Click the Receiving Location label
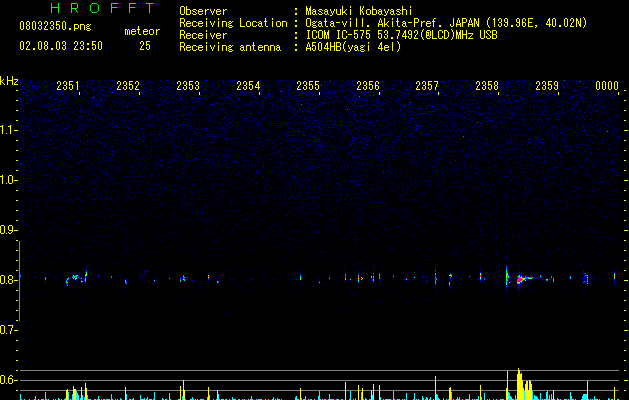Viewport: 629px width, 400px height. click(233, 23)
